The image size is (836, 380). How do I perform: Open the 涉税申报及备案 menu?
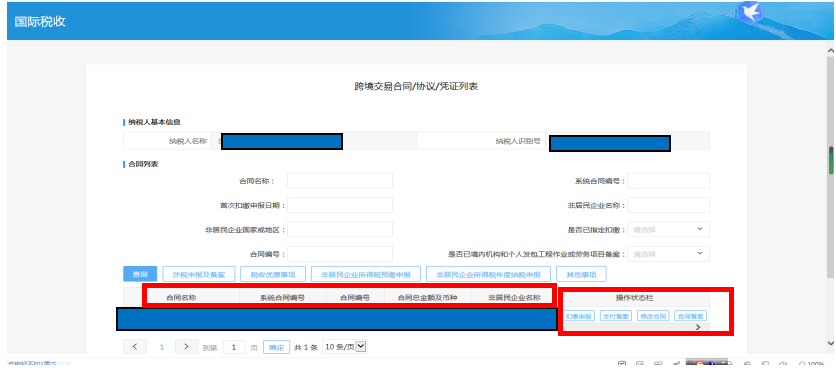198,274
